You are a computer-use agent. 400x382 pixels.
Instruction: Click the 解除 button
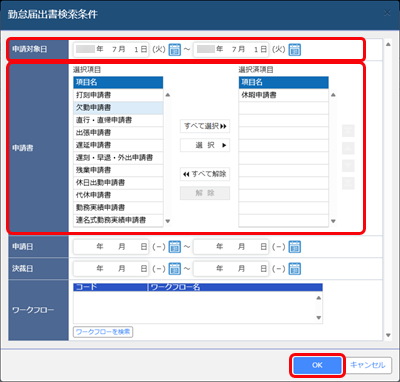point(205,193)
